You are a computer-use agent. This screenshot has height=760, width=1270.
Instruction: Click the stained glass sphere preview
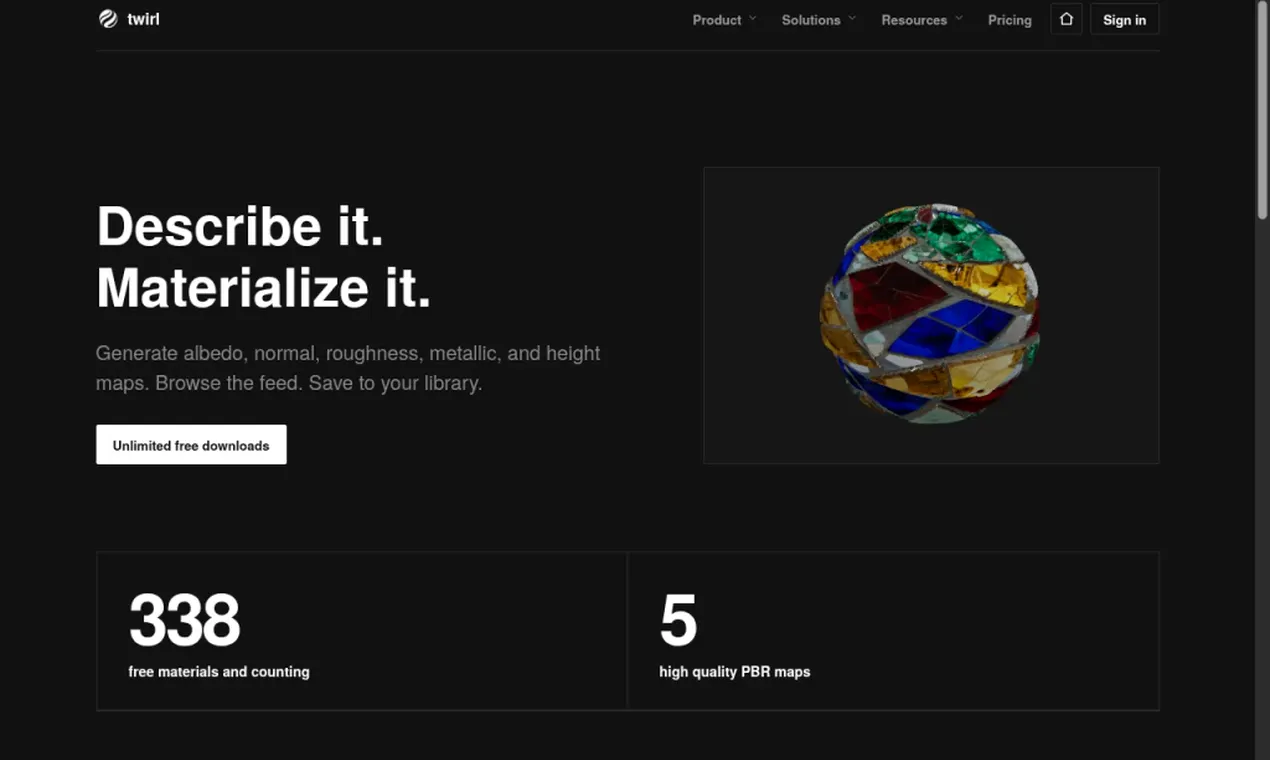(931, 315)
